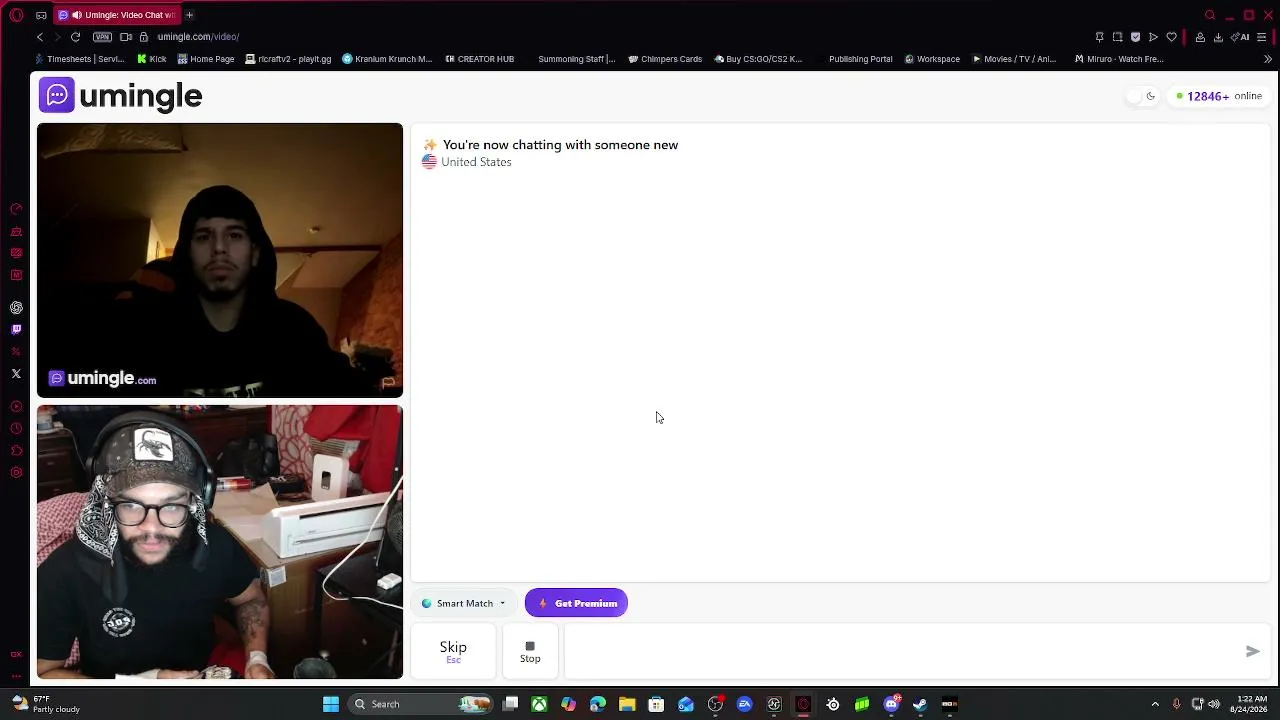Open GX Control speedometer icon
1280x720 pixels.
point(16,209)
